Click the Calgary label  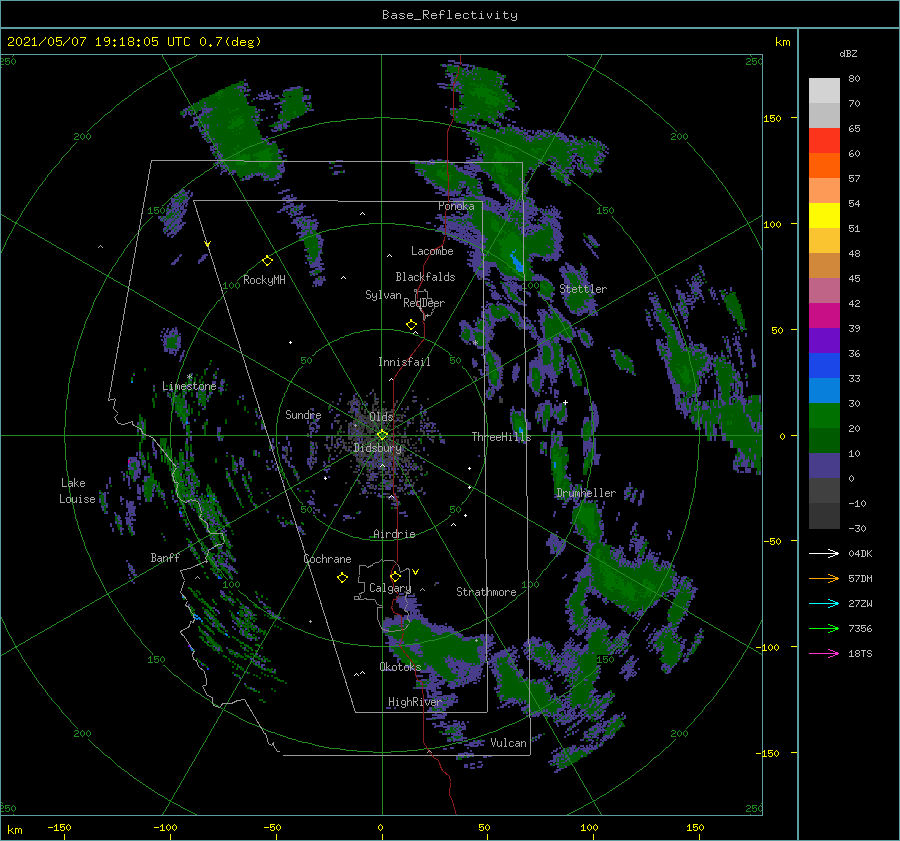click(390, 588)
